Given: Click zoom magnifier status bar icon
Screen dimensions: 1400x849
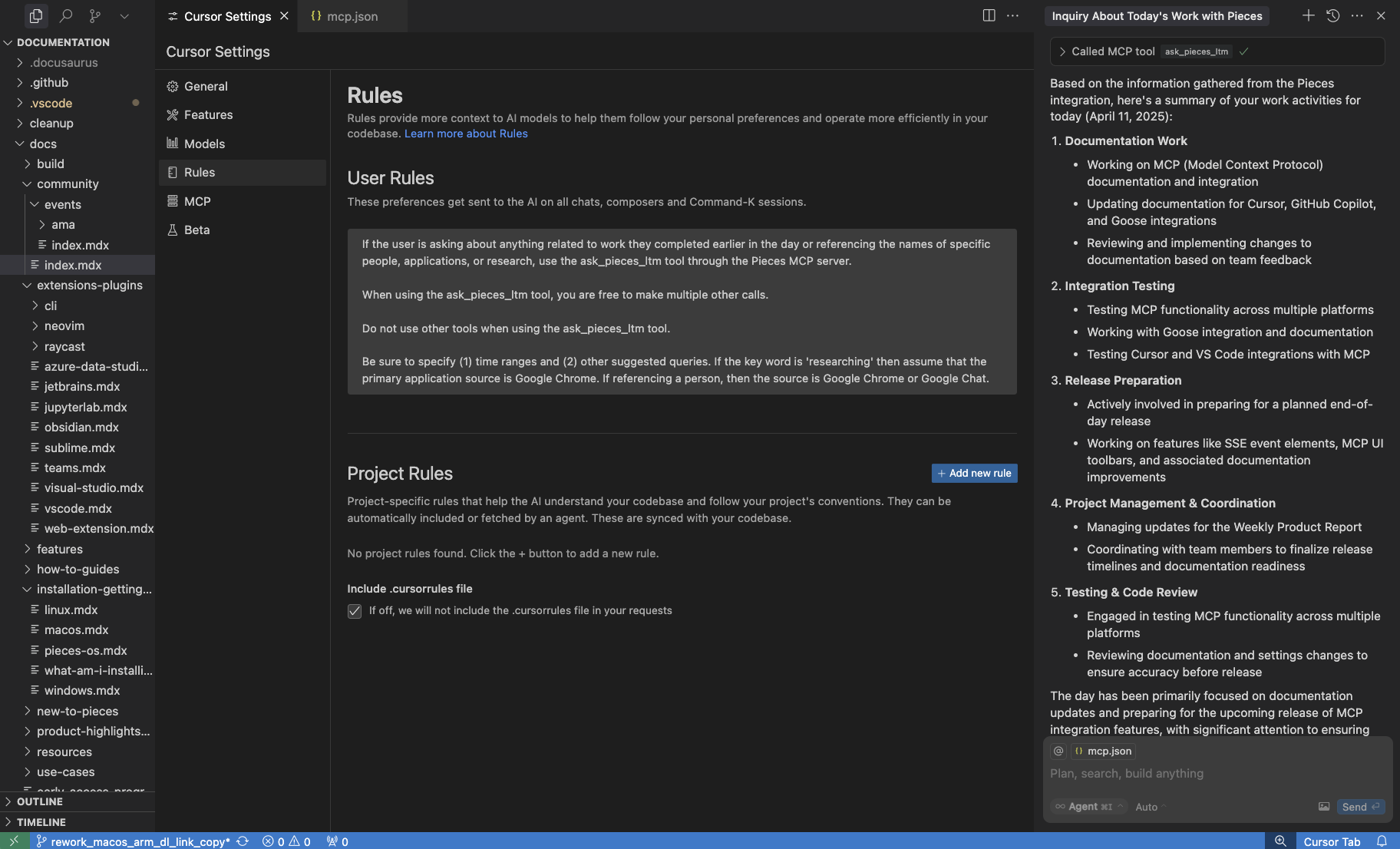Looking at the screenshot, I should tap(1280, 841).
